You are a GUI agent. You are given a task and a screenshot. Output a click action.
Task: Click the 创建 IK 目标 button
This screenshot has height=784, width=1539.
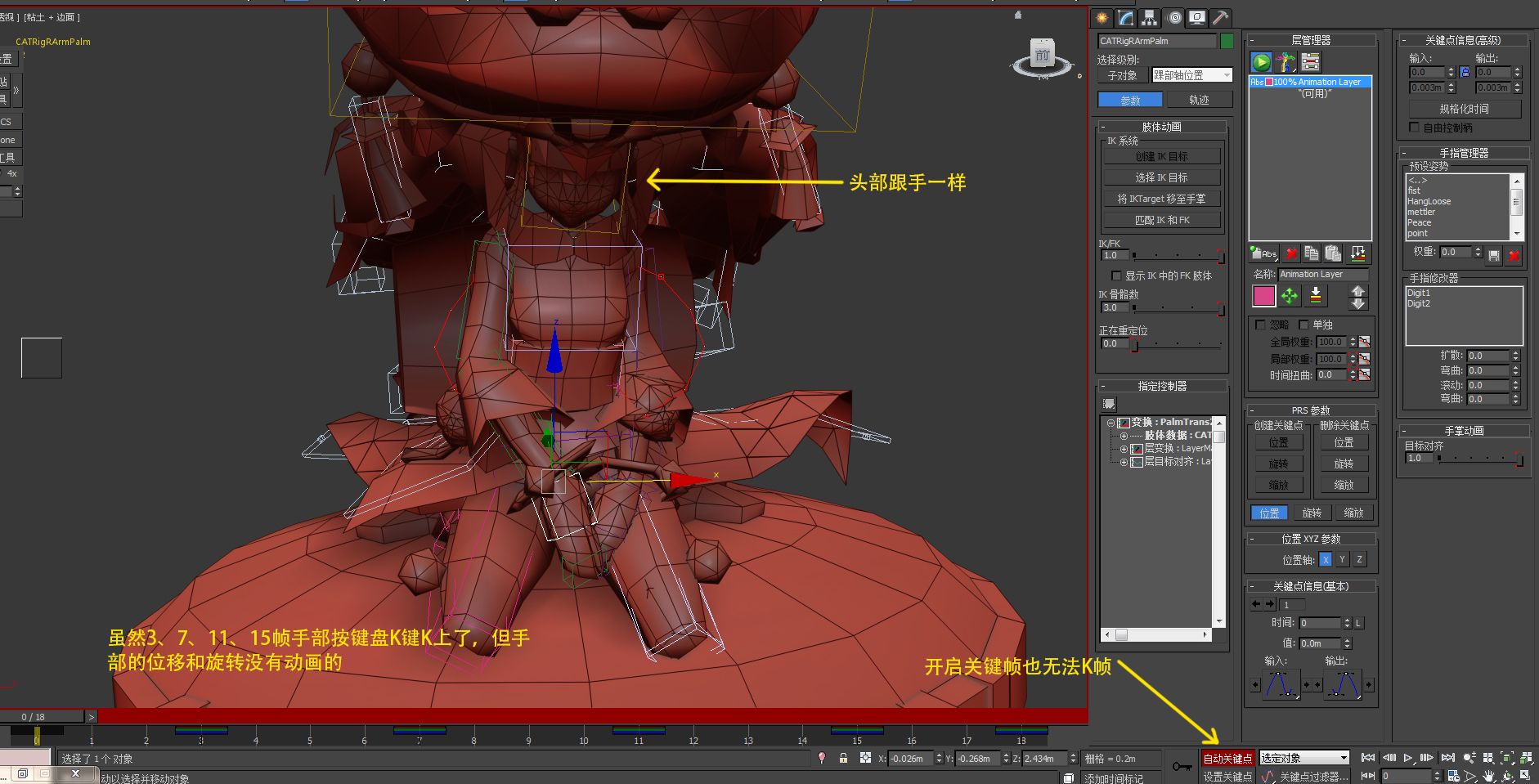click(x=1161, y=156)
